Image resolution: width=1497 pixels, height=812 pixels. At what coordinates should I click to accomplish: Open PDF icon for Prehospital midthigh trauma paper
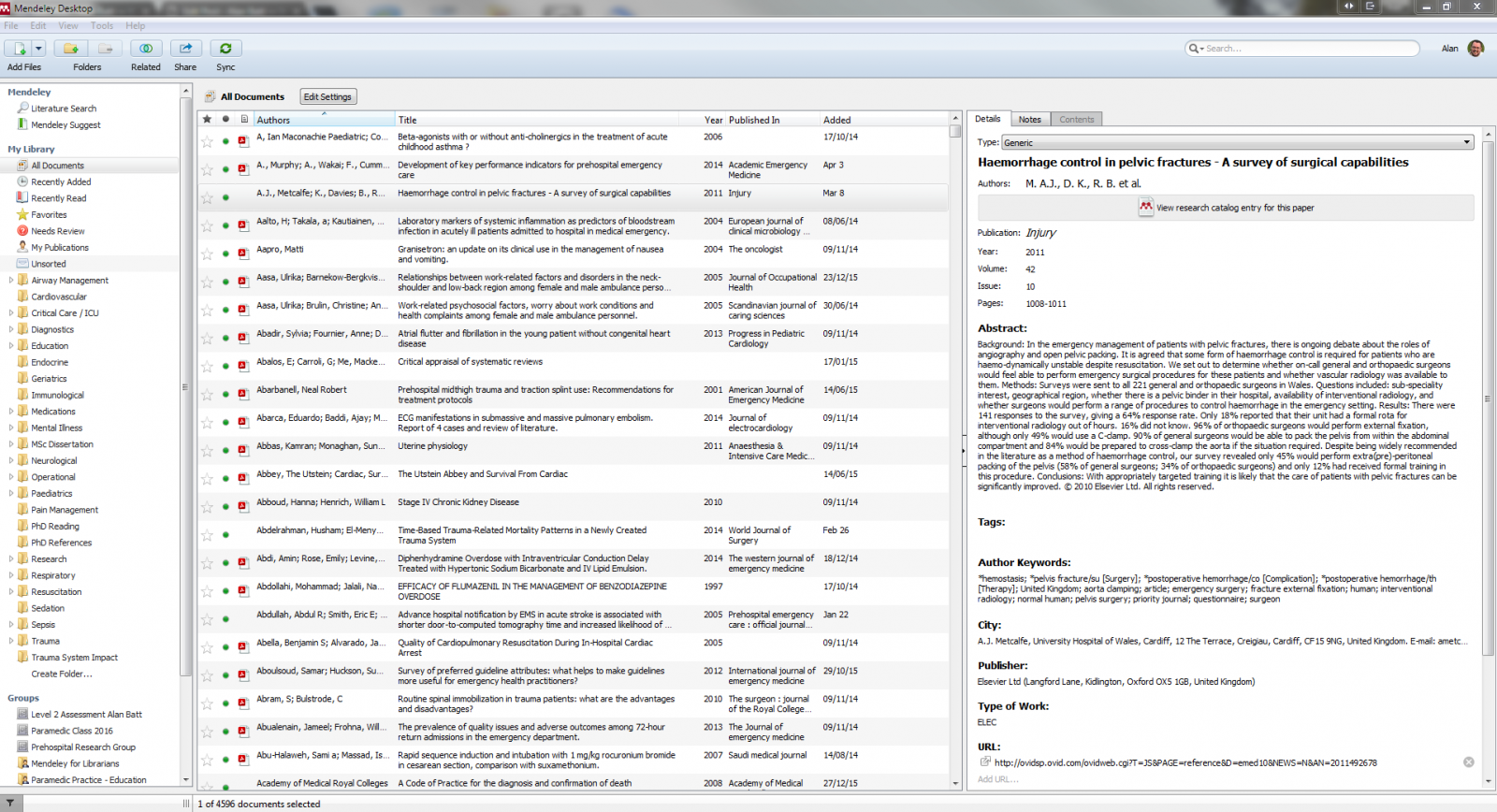pos(243,394)
